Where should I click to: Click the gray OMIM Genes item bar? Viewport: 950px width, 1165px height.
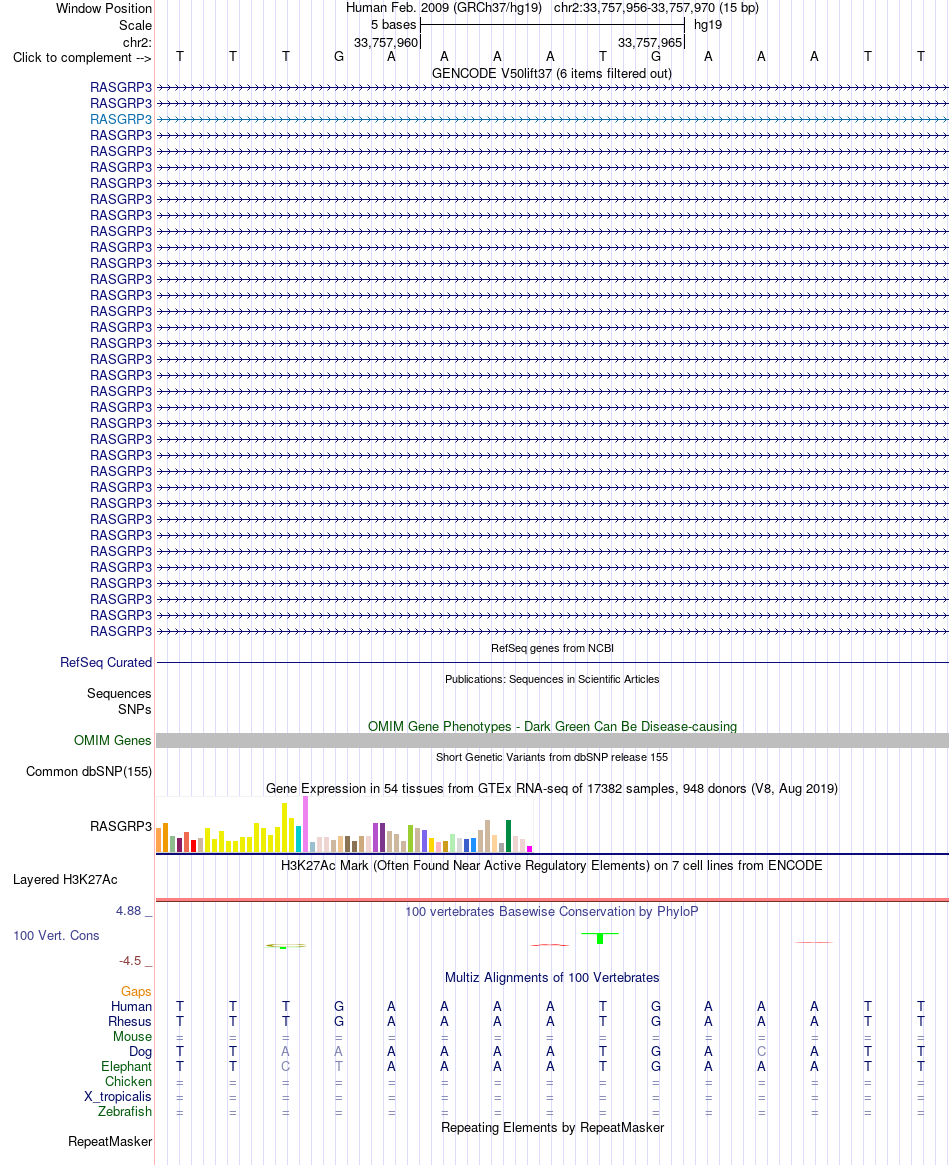(552, 741)
